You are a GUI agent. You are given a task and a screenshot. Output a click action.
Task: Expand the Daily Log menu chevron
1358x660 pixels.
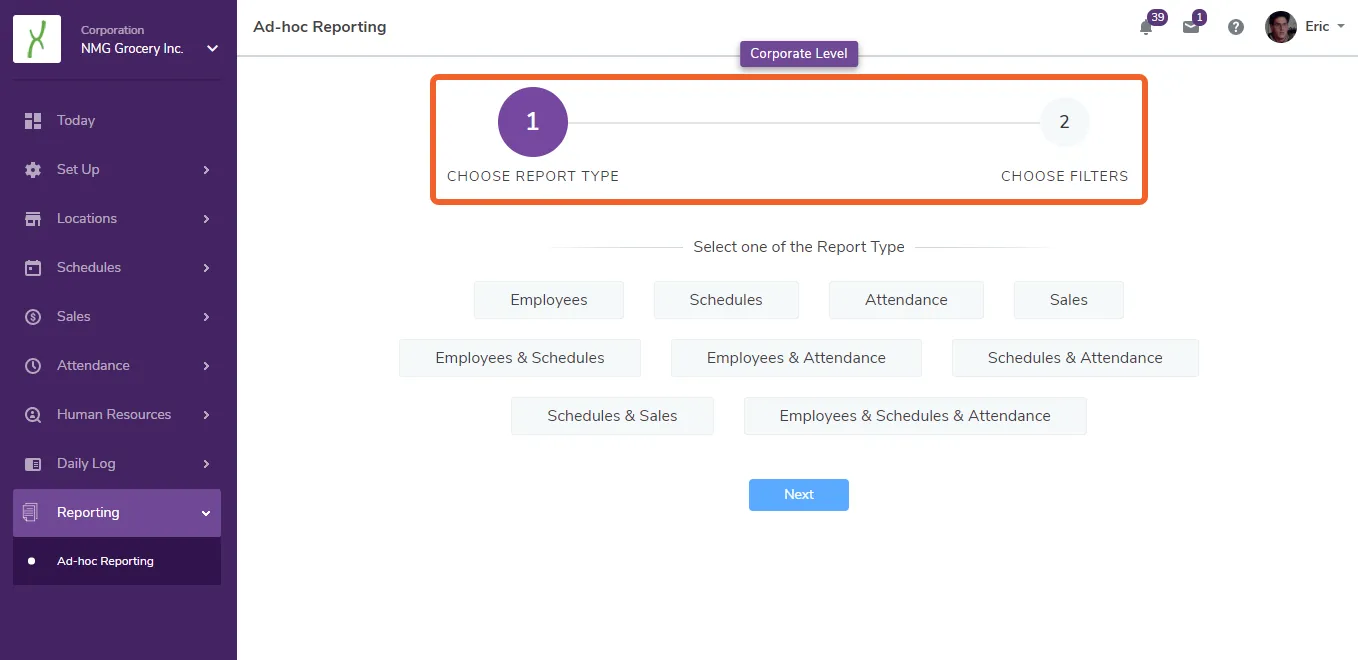[206, 464]
